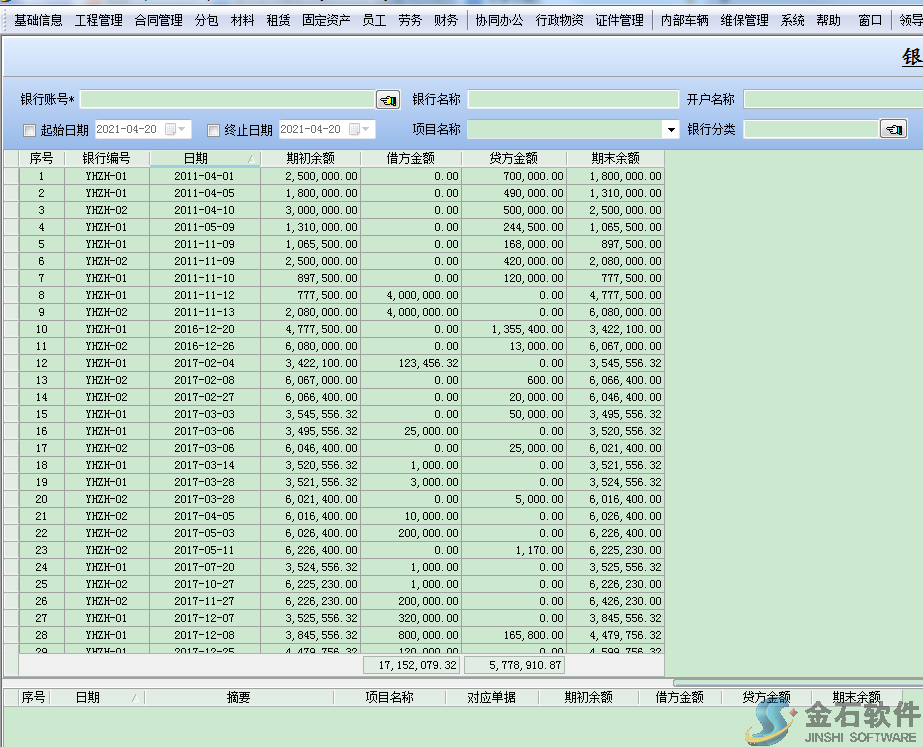Viewport: 923px width, 747px height.
Task: Open the 合同管理 menu
Action: pos(158,20)
